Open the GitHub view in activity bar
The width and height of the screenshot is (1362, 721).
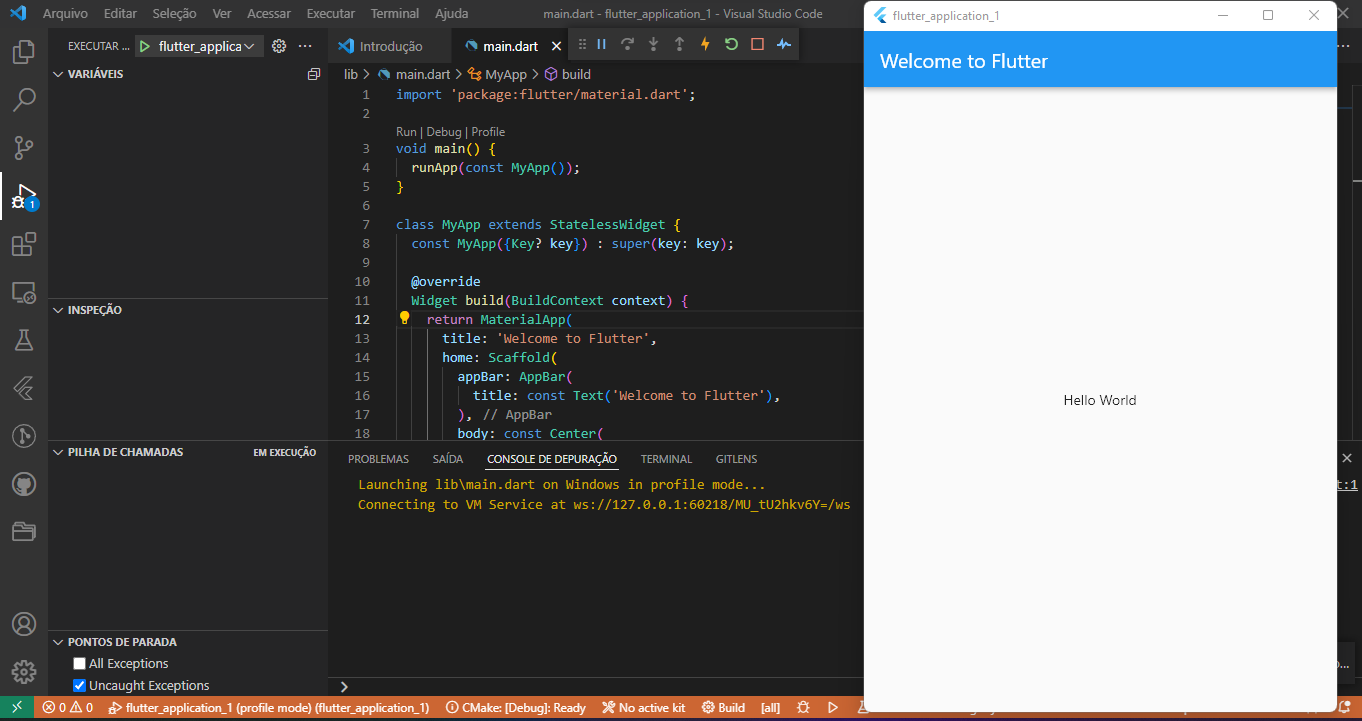coord(24,484)
